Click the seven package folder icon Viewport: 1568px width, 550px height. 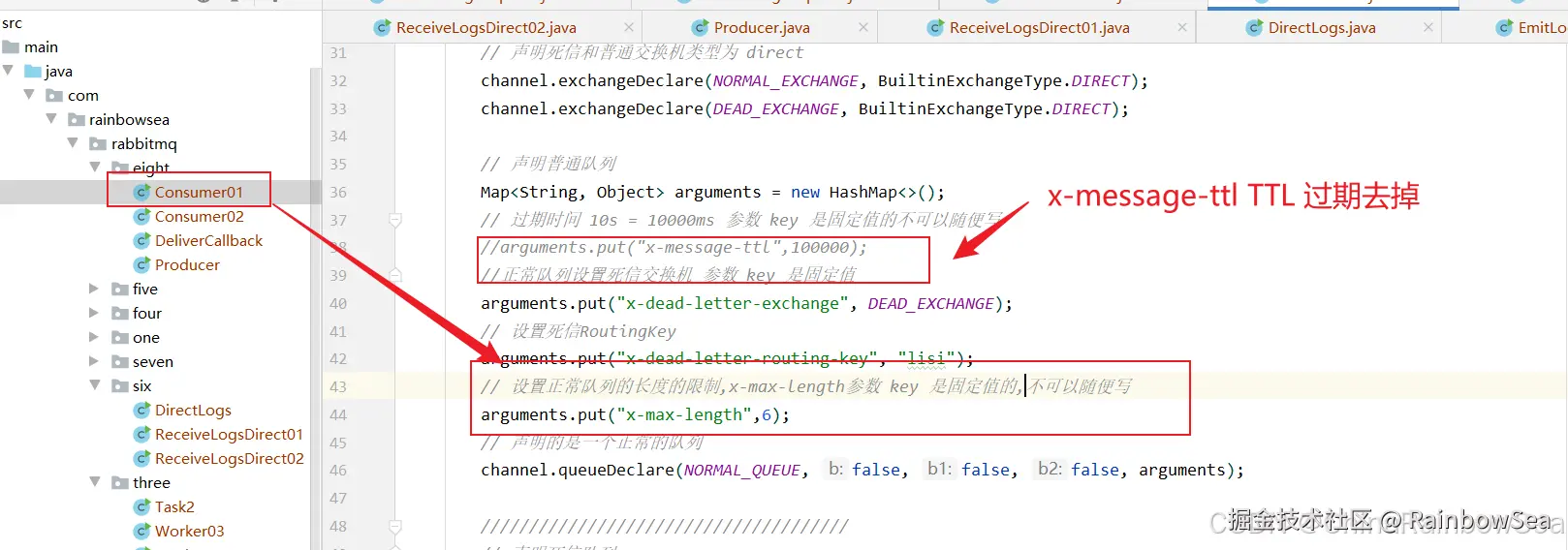pos(120,361)
